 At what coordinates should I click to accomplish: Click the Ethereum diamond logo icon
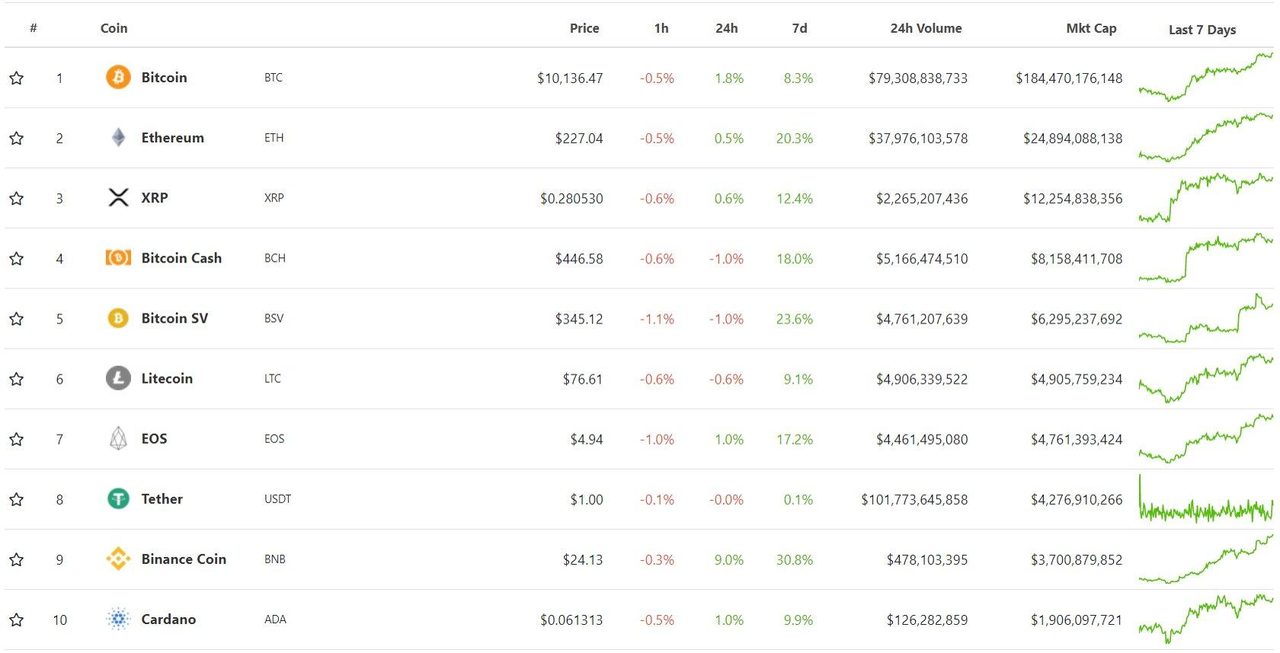coord(118,138)
